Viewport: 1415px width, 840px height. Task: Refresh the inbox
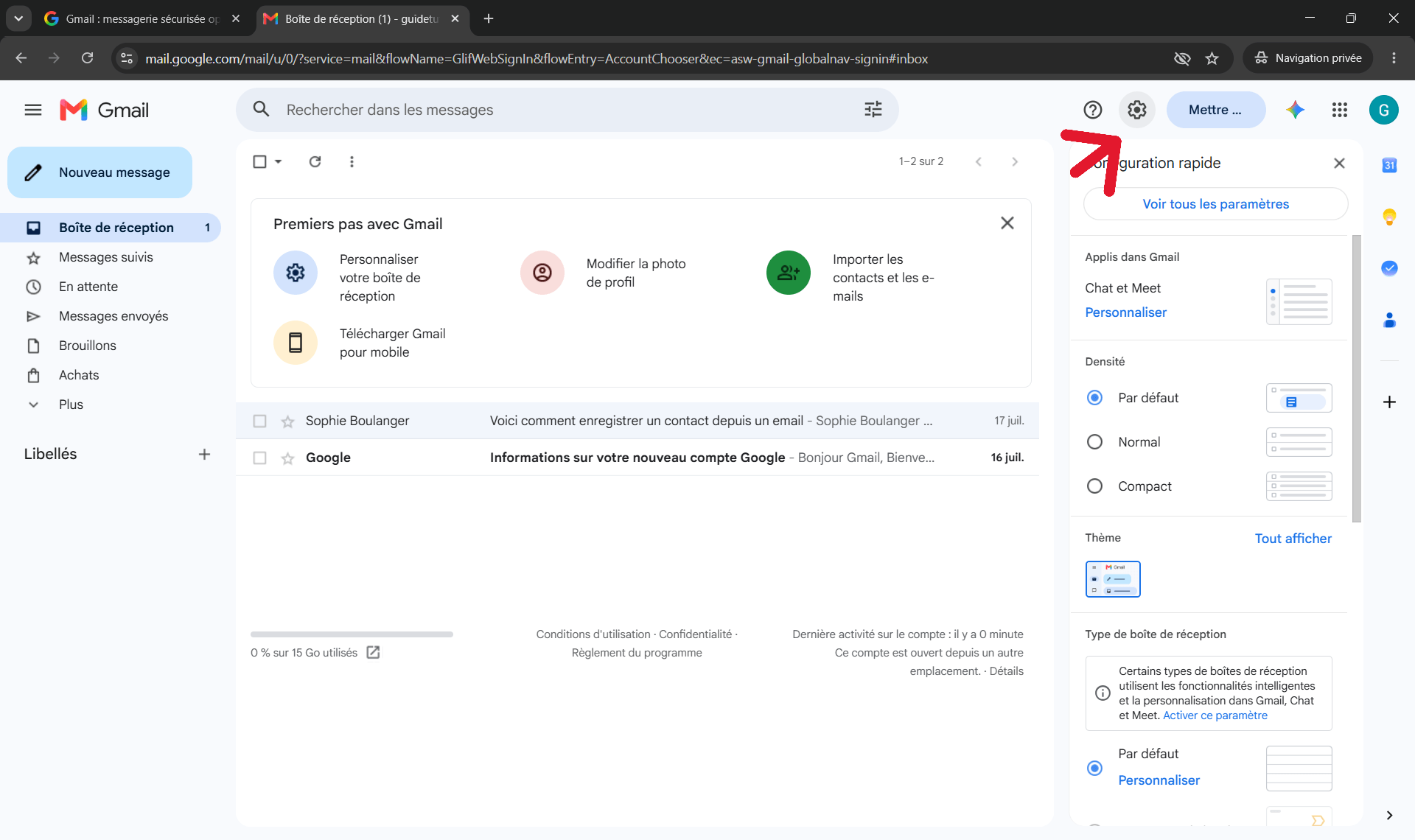pos(315,161)
